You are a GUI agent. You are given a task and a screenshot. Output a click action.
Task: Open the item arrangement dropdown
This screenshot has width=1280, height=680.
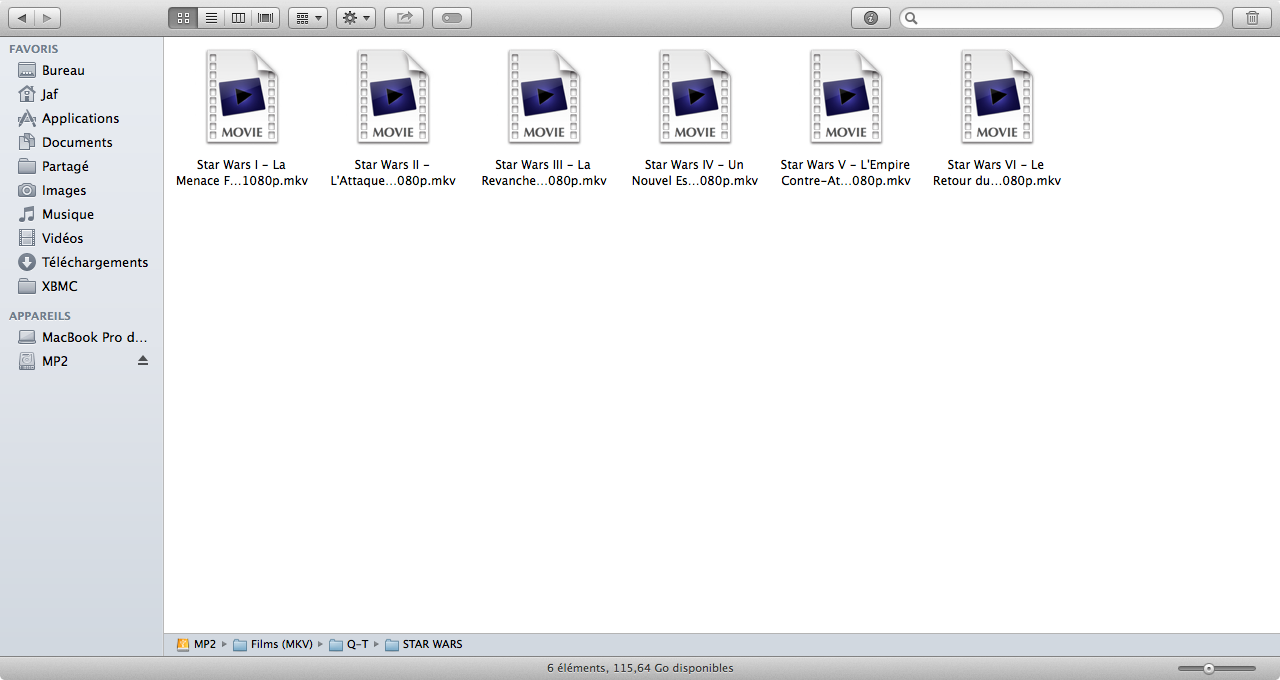coord(308,18)
